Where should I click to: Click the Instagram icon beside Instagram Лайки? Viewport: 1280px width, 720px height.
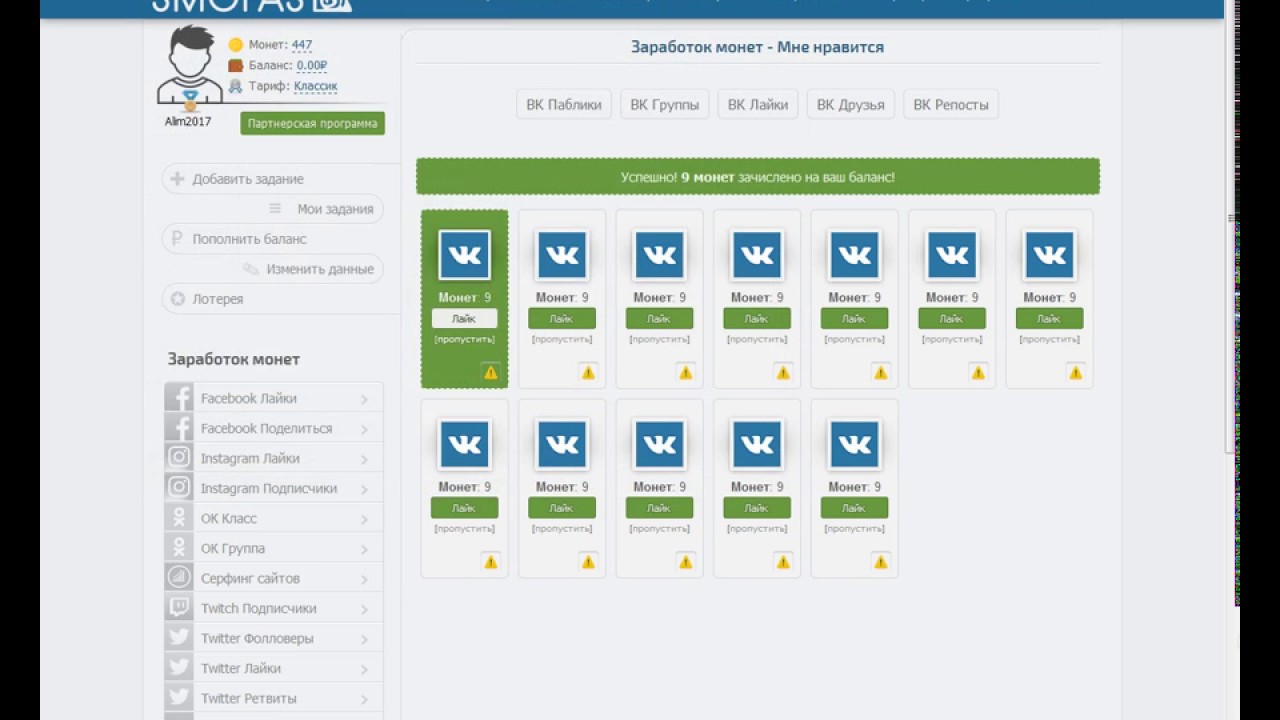click(179, 458)
